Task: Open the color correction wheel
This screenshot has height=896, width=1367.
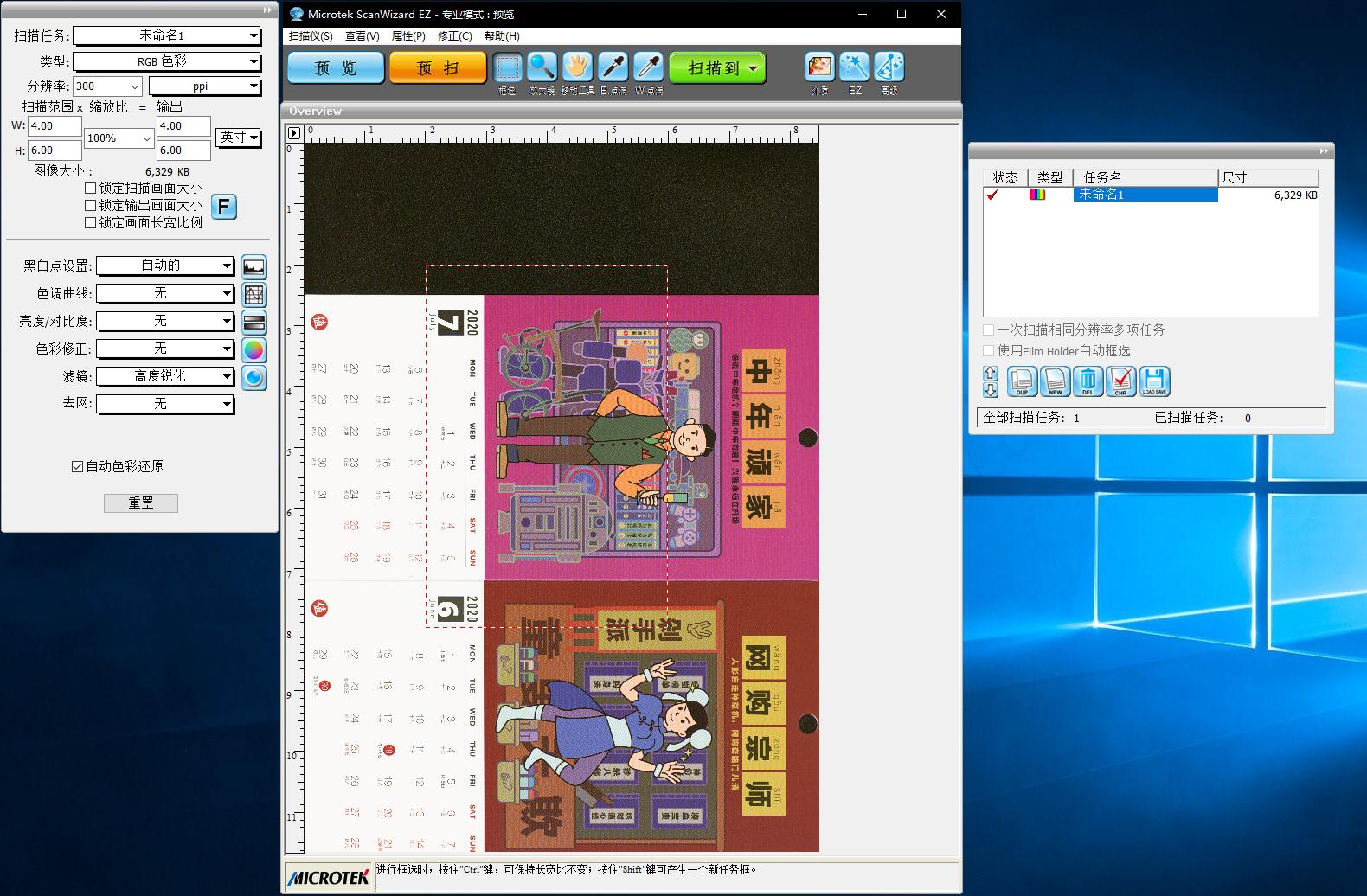Action: click(x=254, y=350)
